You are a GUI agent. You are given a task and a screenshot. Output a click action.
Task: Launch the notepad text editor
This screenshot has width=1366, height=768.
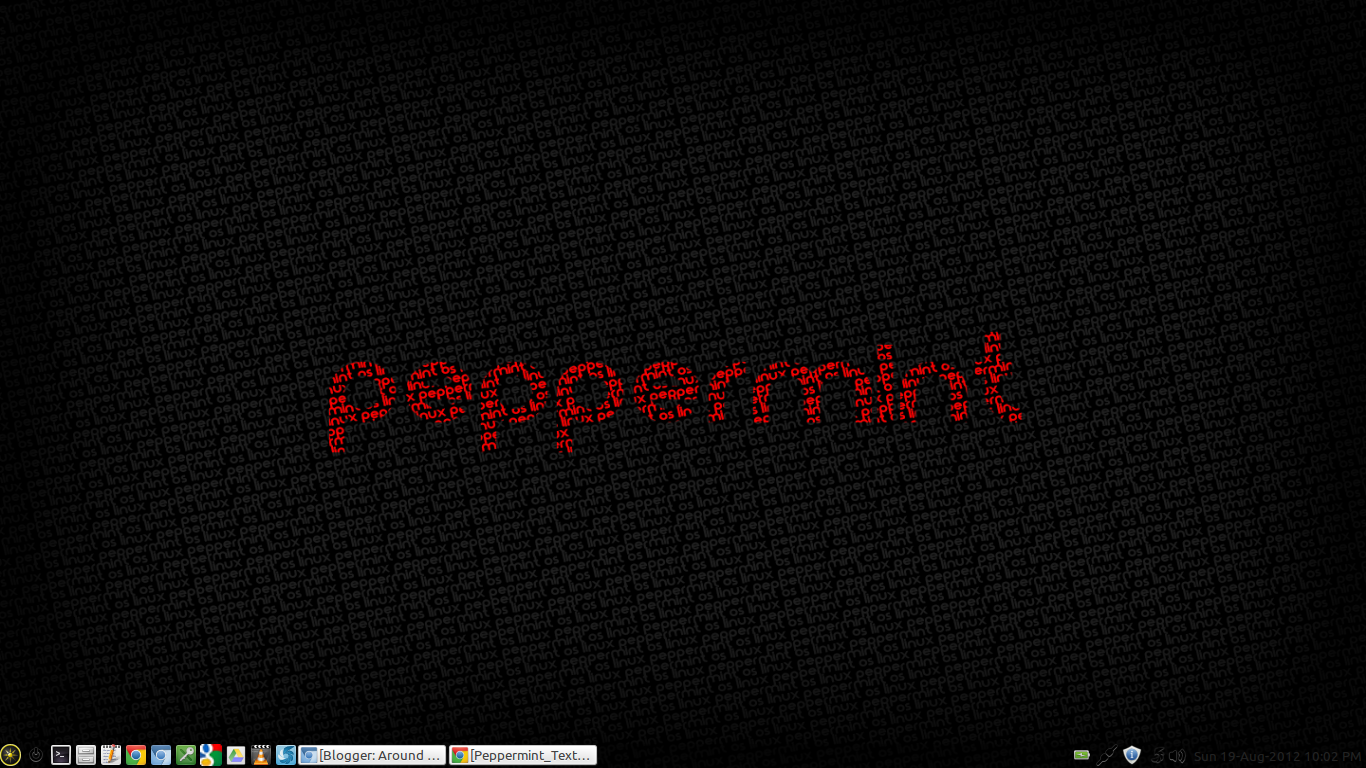[x=112, y=755]
